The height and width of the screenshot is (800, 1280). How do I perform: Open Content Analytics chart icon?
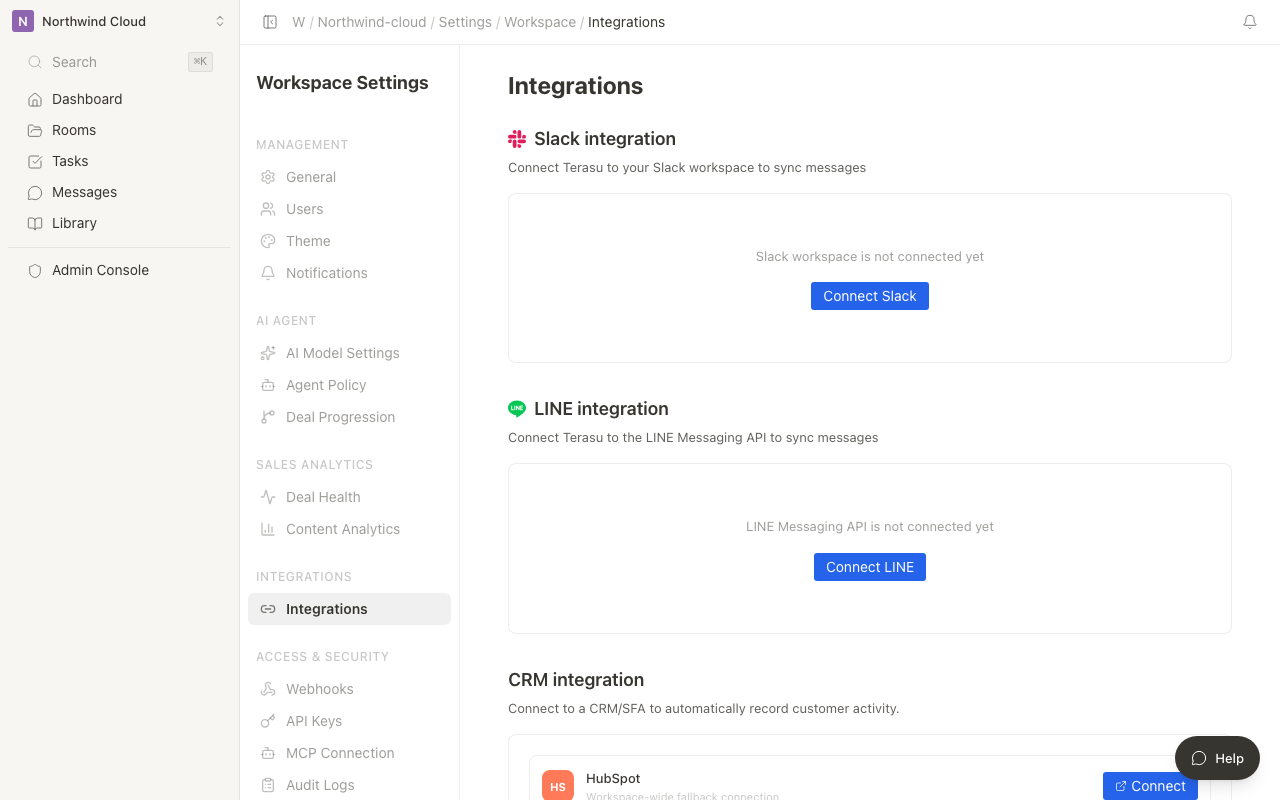(x=268, y=529)
